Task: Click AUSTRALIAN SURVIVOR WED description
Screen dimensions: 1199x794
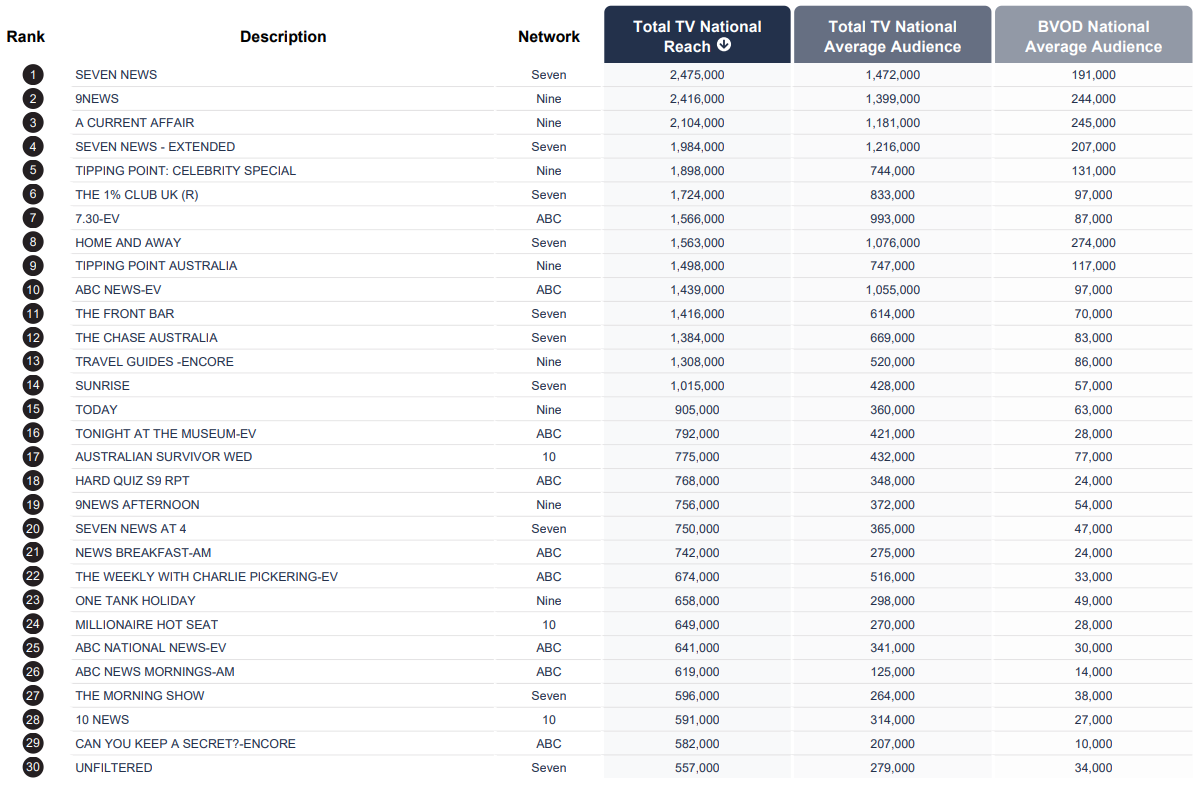Action: coord(163,457)
